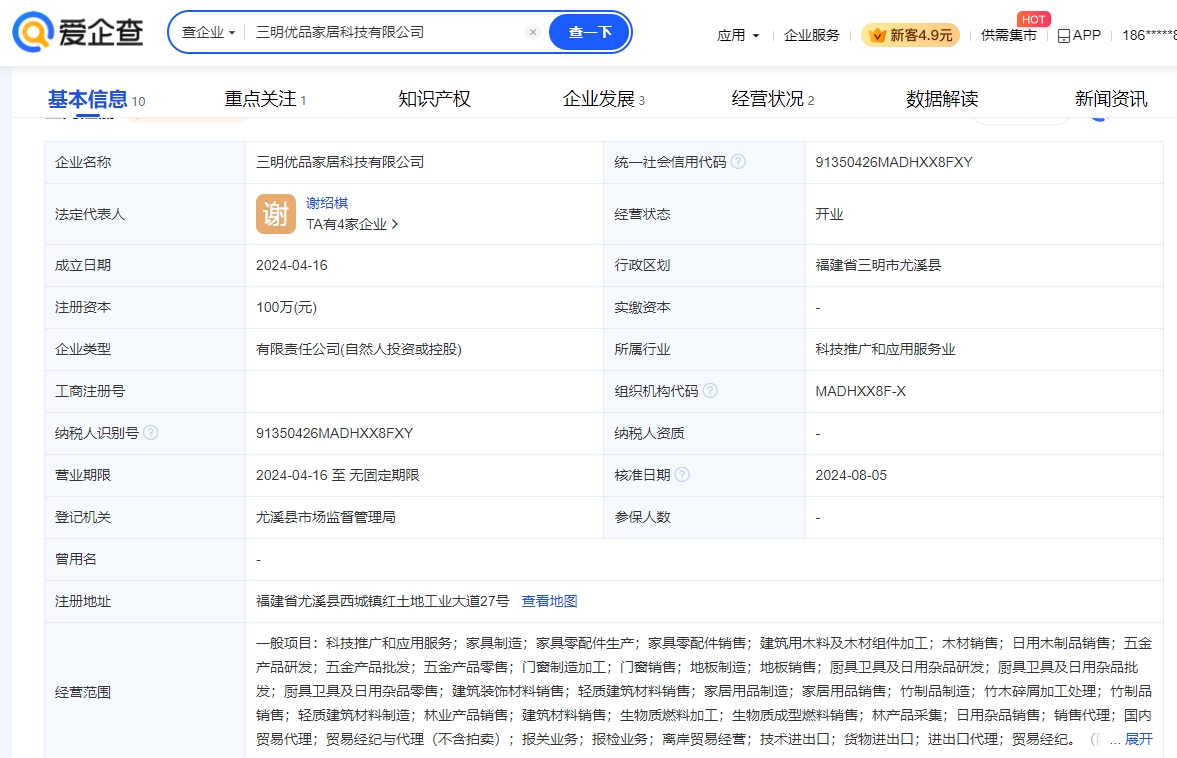Open help for 统一社会信用代码

739,162
